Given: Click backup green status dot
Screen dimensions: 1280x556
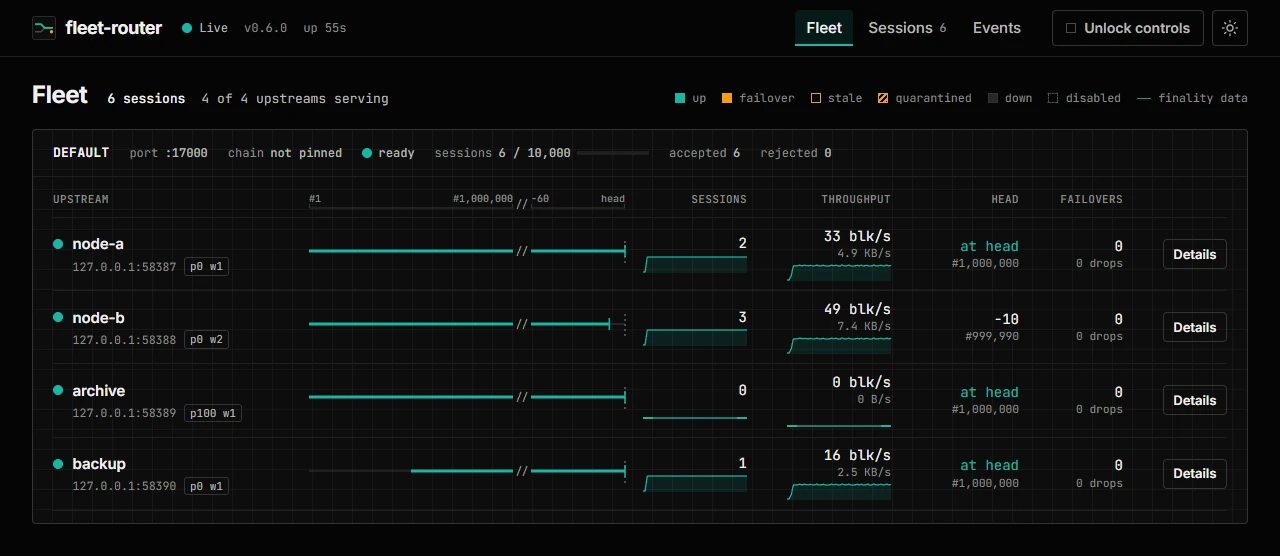Looking at the screenshot, I should click(x=58, y=463).
